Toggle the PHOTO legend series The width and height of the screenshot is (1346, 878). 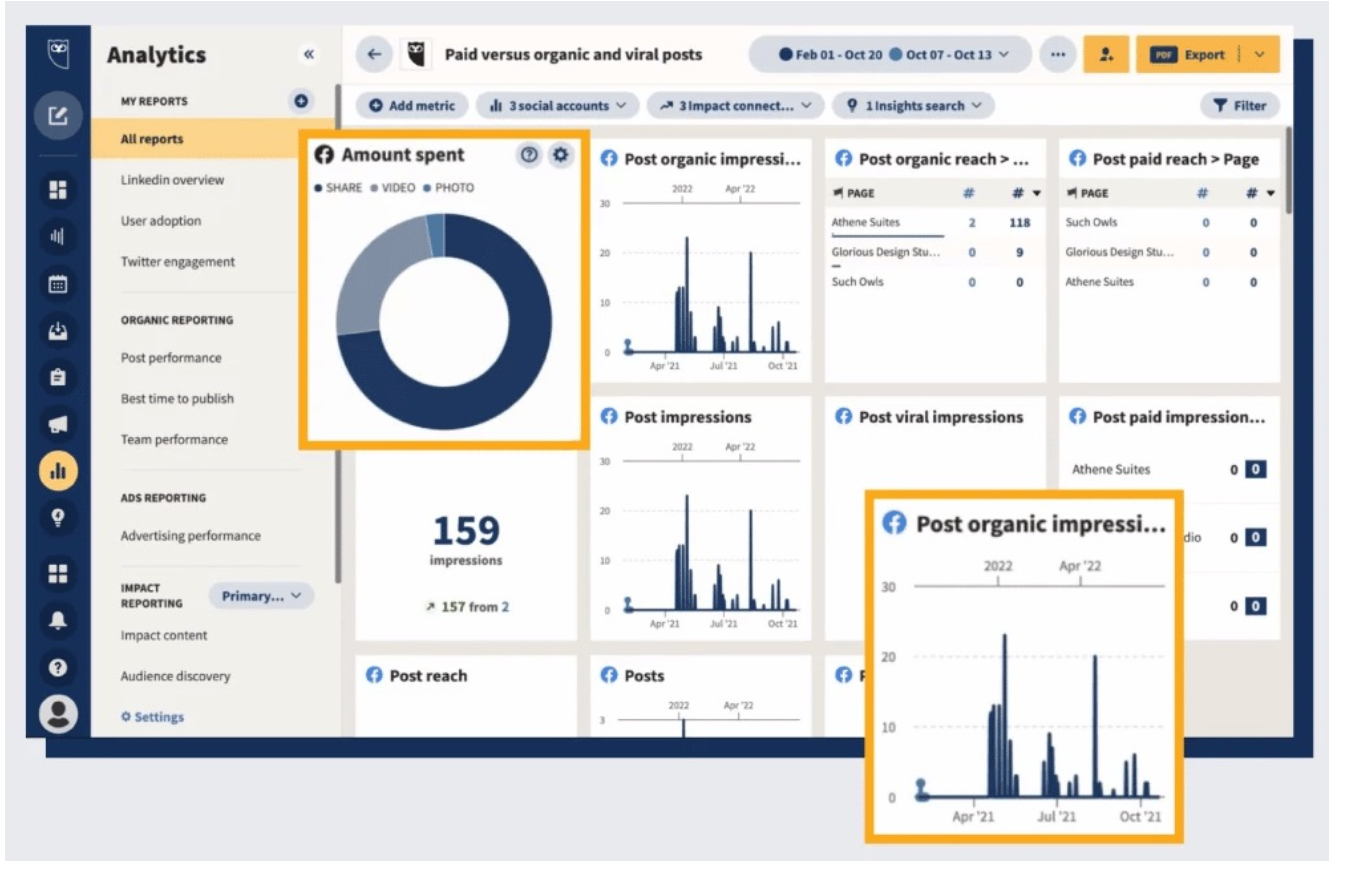tap(449, 188)
